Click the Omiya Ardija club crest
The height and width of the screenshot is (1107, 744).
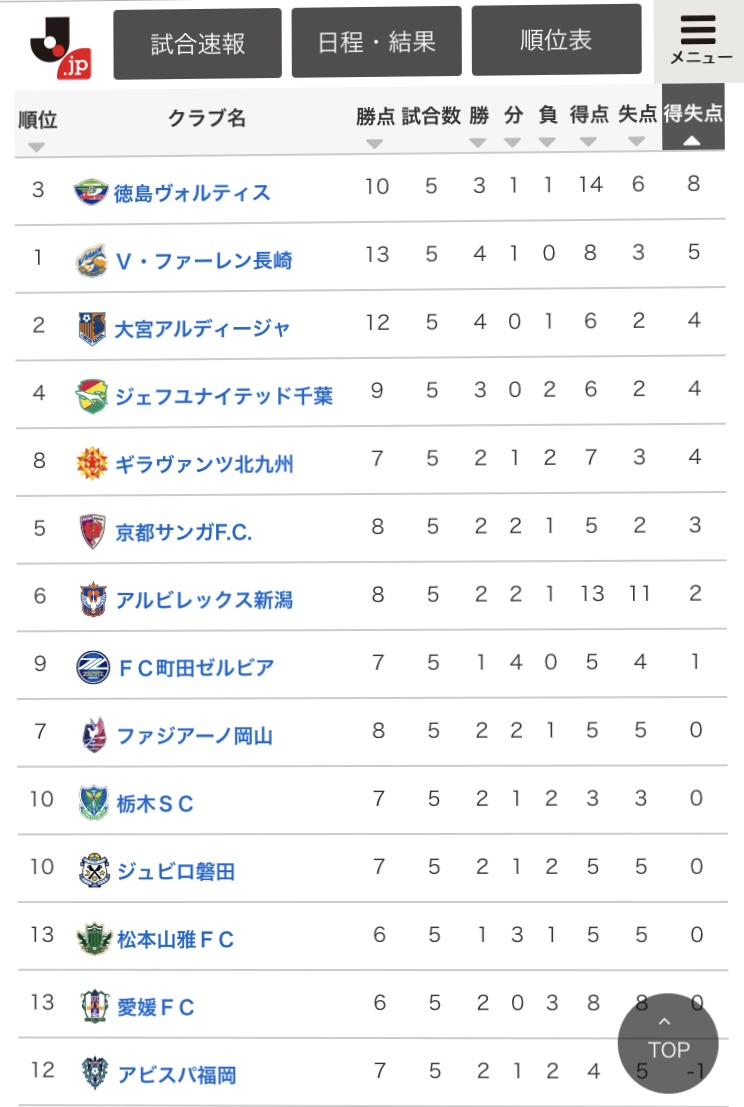pyautogui.click(x=92, y=328)
